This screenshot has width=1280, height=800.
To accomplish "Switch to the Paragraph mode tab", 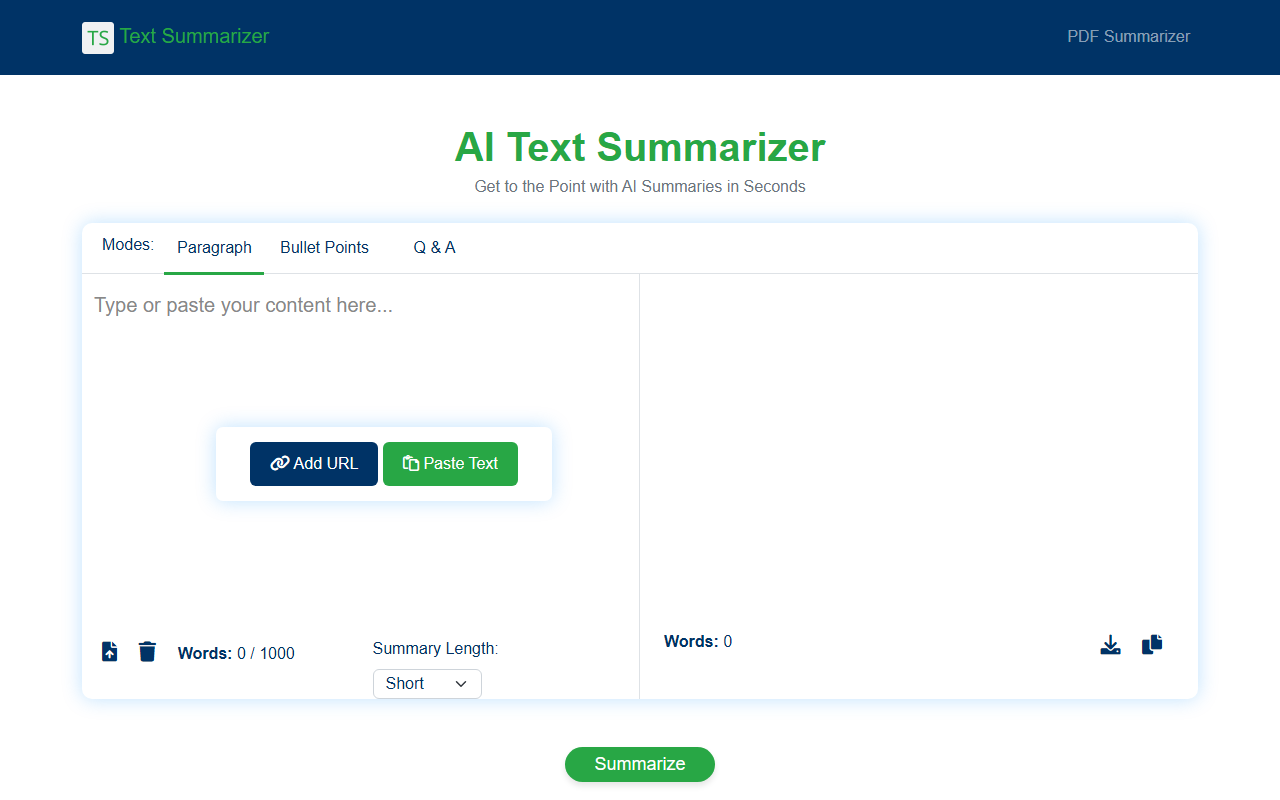I will 214,248.
